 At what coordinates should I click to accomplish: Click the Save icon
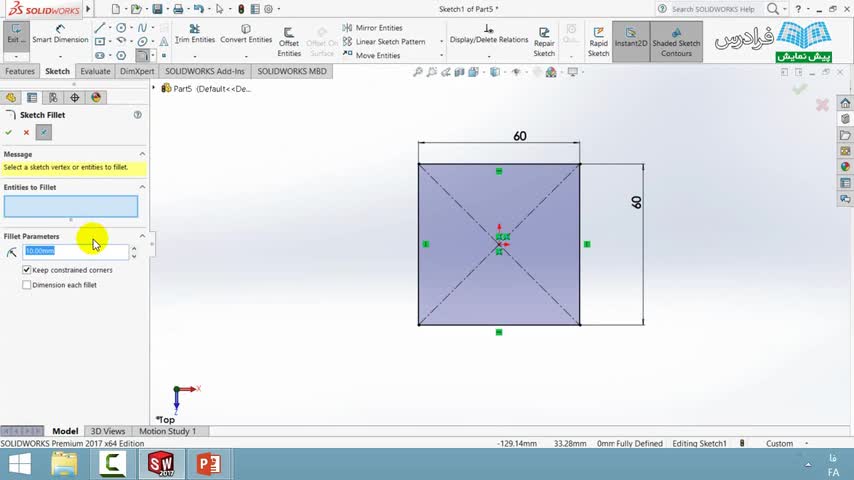click(157, 9)
